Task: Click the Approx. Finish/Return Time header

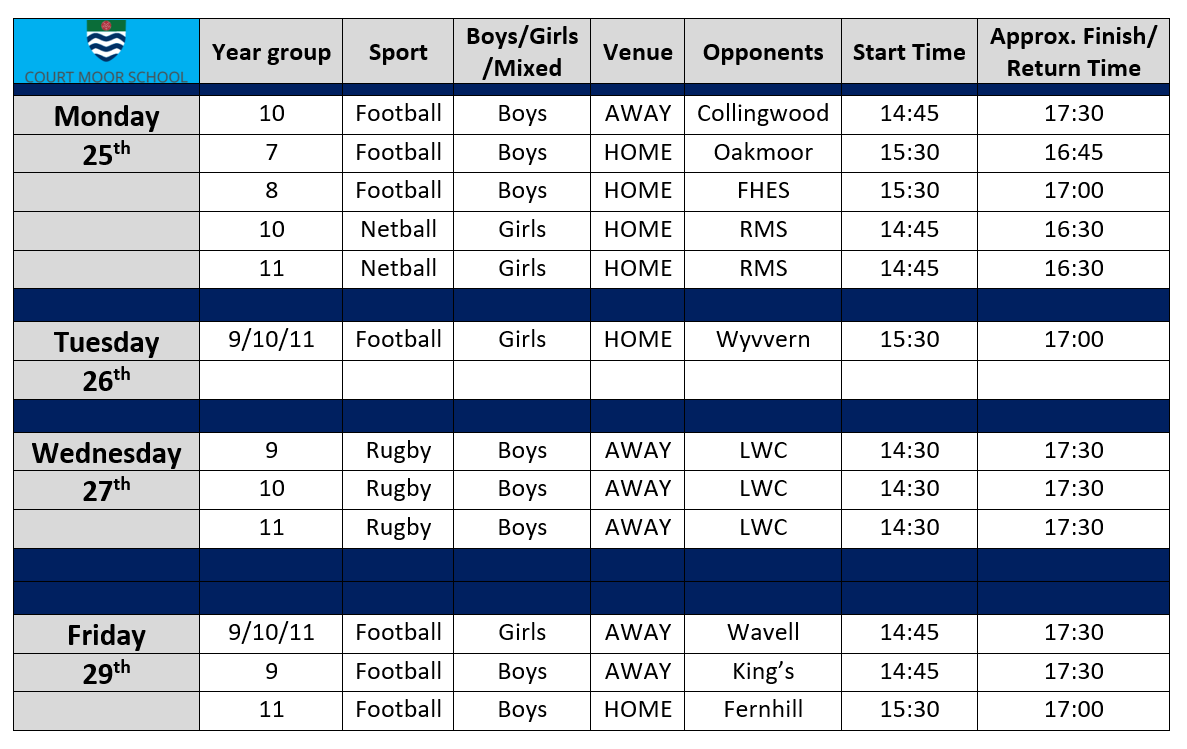Action: pyautogui.click(x=1073, y=51)
